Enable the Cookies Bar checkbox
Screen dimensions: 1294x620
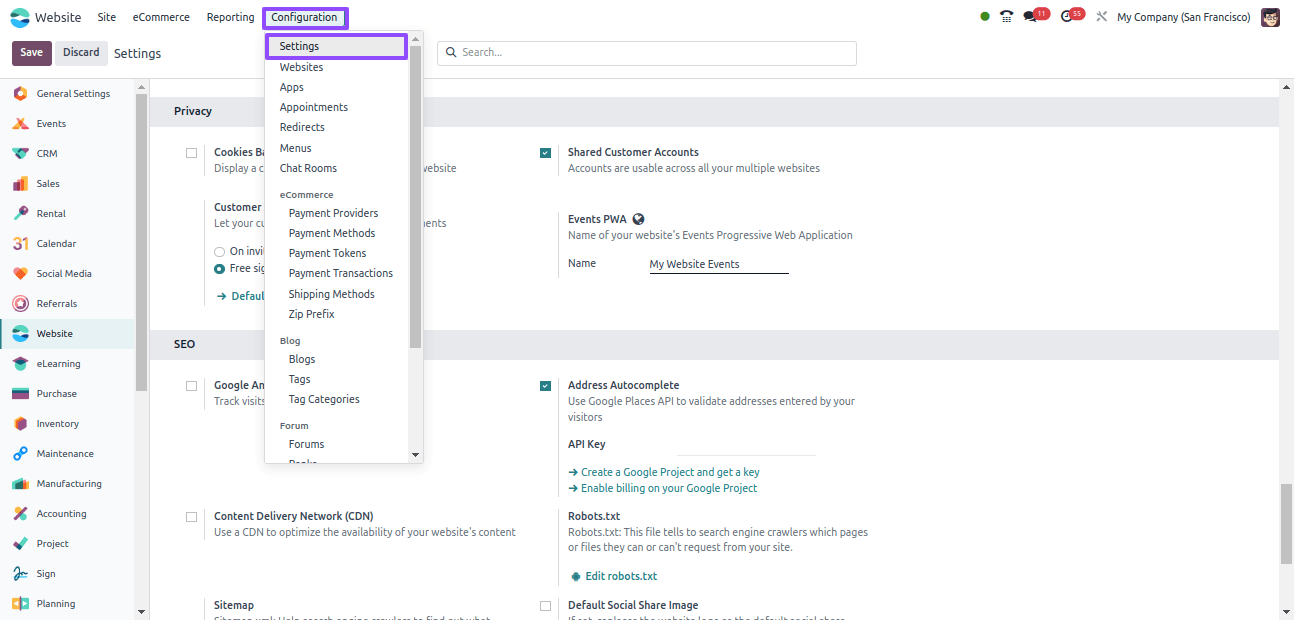(191, 153)
